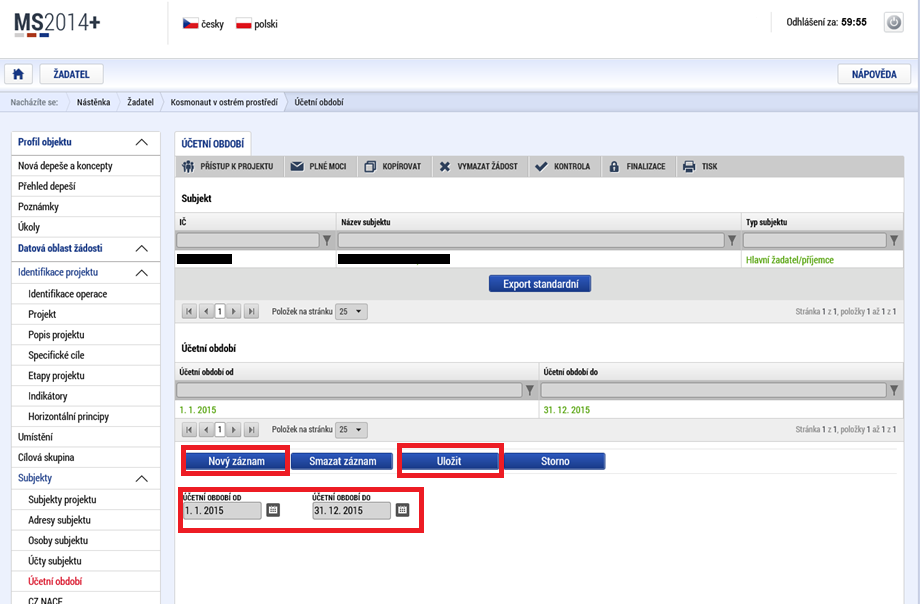Collapse the Subjekty section

pos(141,479)
